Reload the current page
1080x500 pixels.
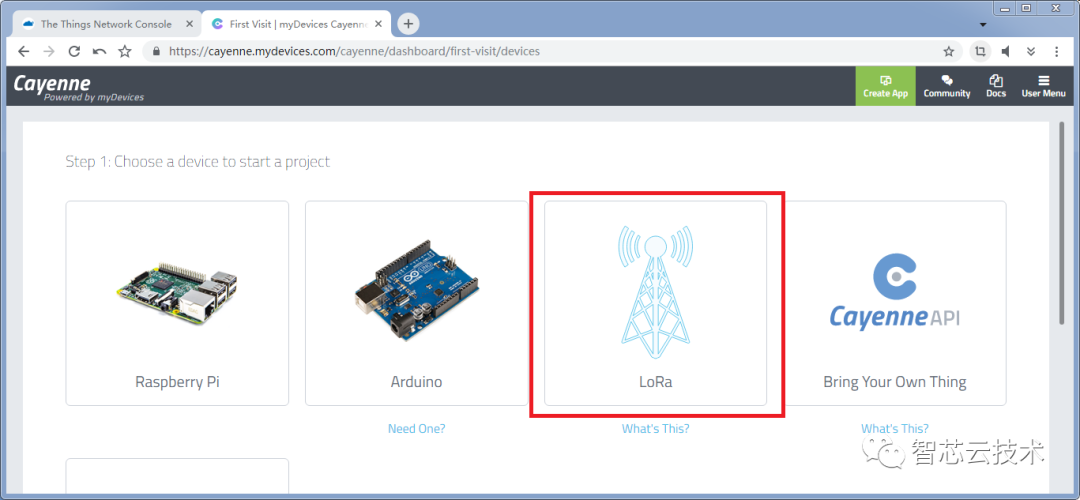click(x=74, y=52)
